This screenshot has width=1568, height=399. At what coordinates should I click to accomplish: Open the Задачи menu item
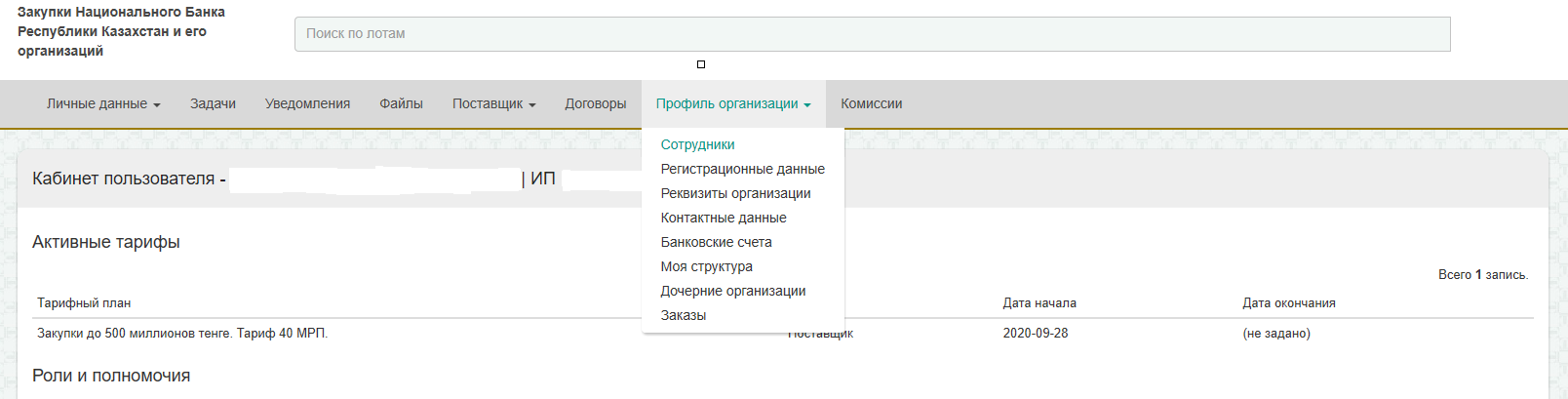pyautogui.click(x=213, y=104)
